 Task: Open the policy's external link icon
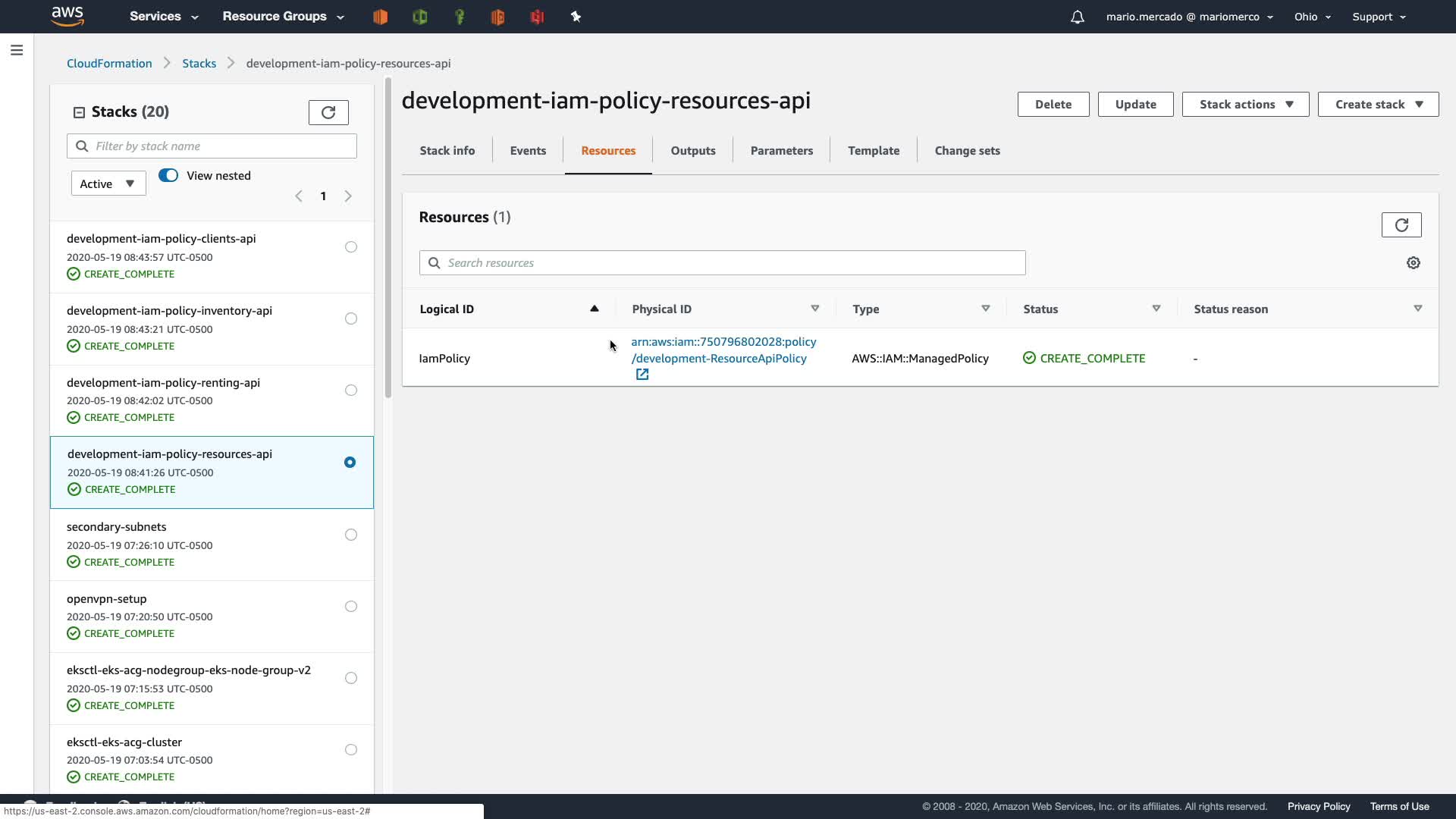[642, 375]
